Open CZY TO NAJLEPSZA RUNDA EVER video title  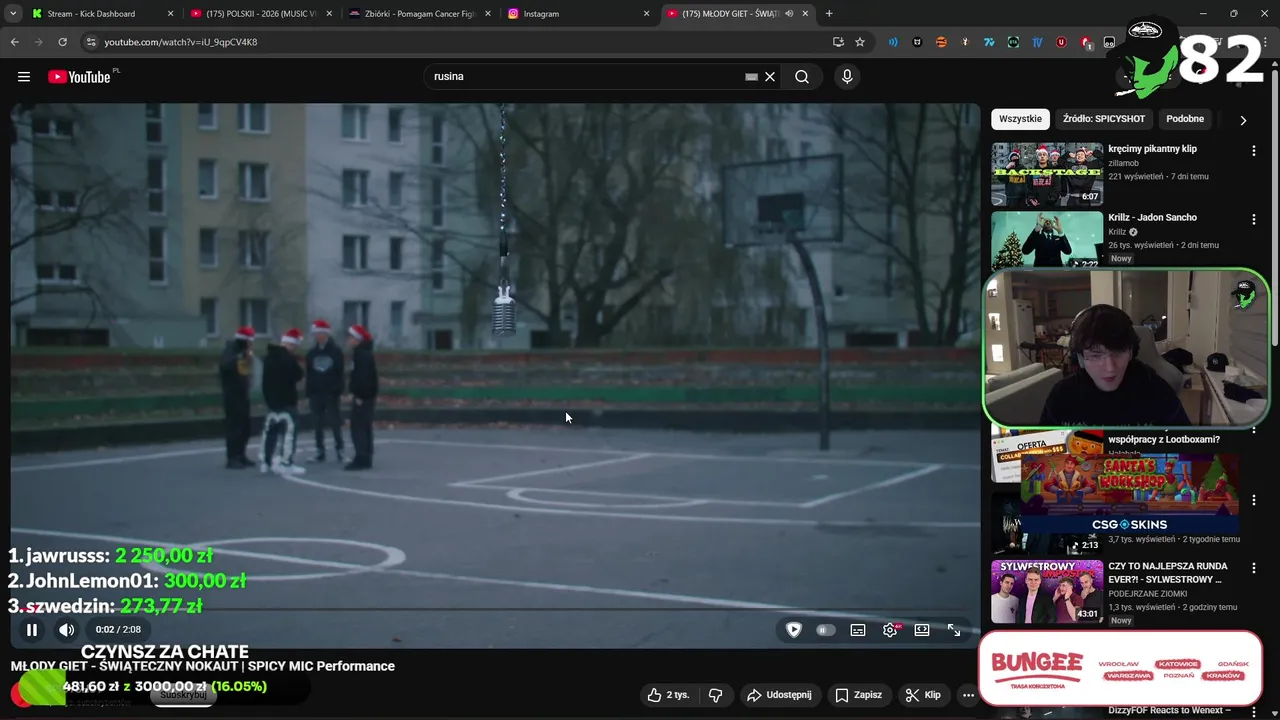[x=1167, y=573]
